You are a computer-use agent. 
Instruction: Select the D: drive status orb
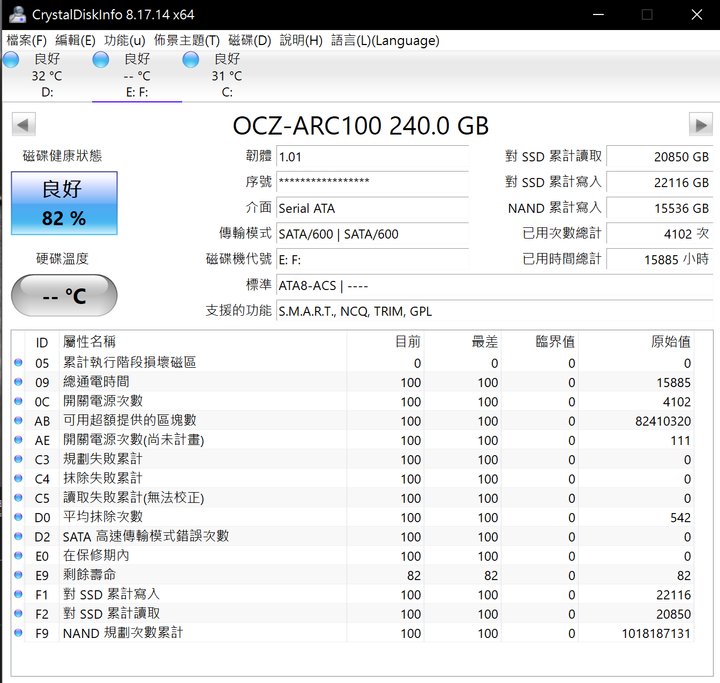pyautogui.click(x=11, y=60)
